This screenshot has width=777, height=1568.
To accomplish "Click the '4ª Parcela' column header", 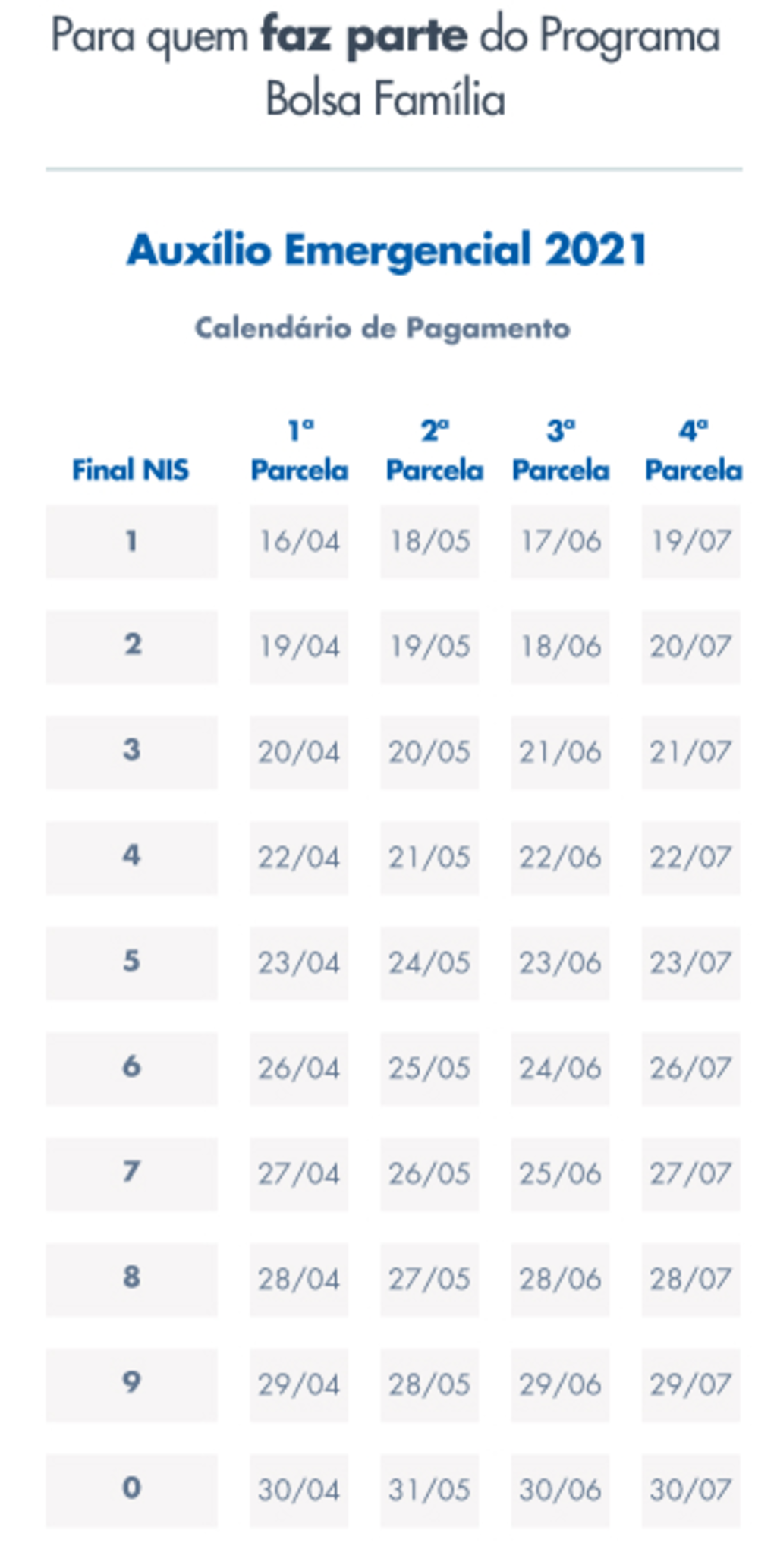I will tap(693, 451).
